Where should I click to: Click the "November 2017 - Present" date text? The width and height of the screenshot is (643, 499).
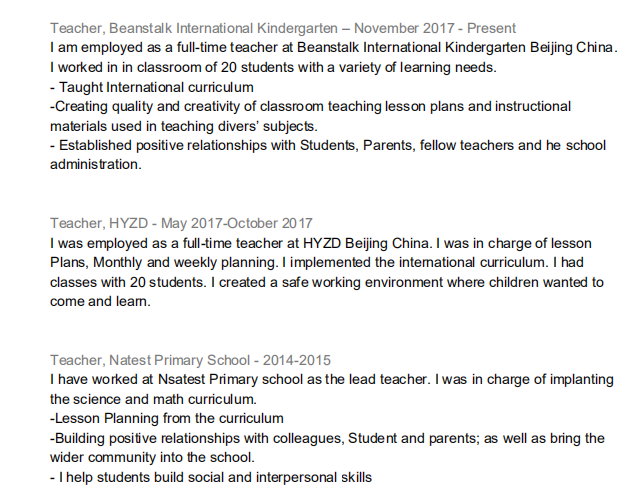[x=435, y=29]
